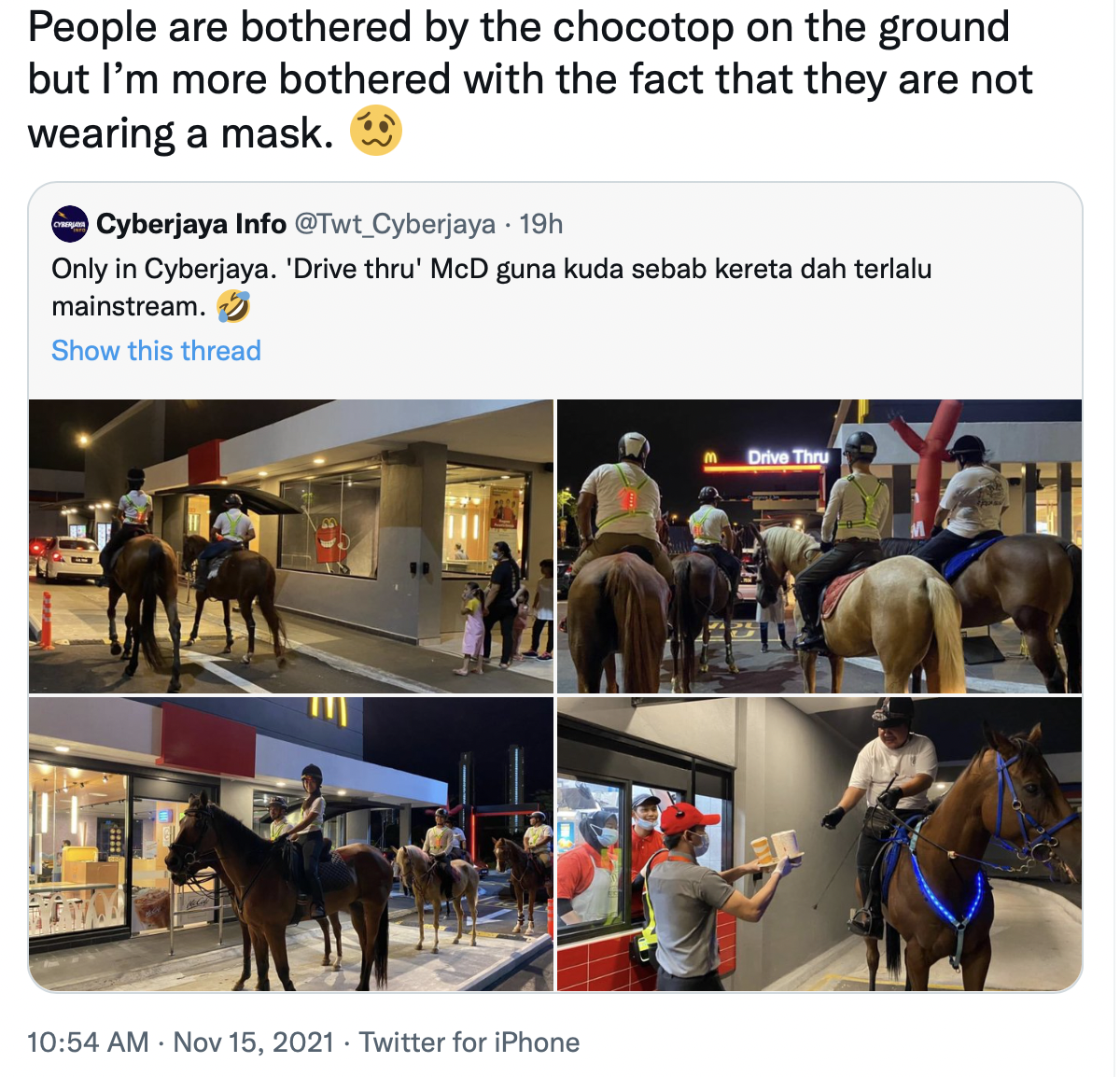Open the top-right photo with Drive Thru sign
The height and width of the screenshot is (1077, 1120).
(819, 546)
